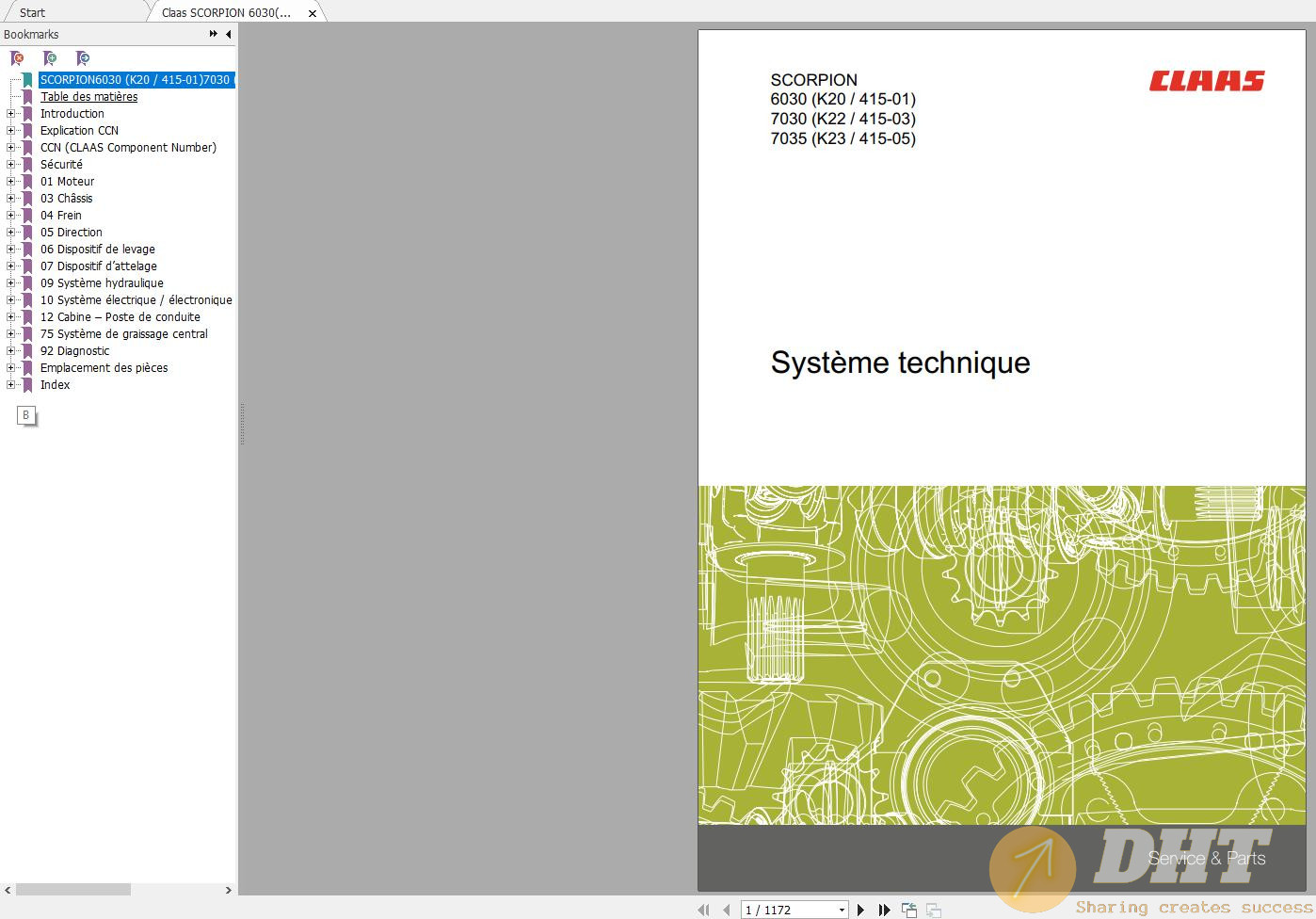
Task: Open the 09 Système hydraulique bookmark
Action: [x=102, y=283]
